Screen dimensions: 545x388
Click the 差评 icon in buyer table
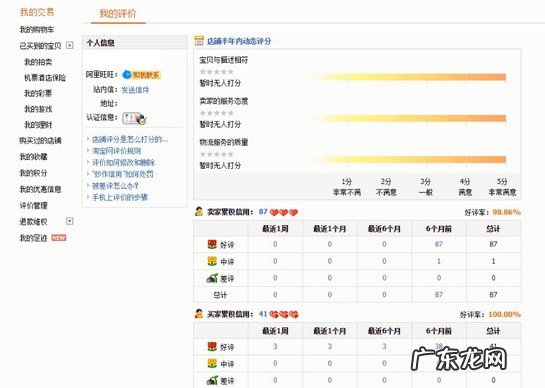tap(212, 380)
